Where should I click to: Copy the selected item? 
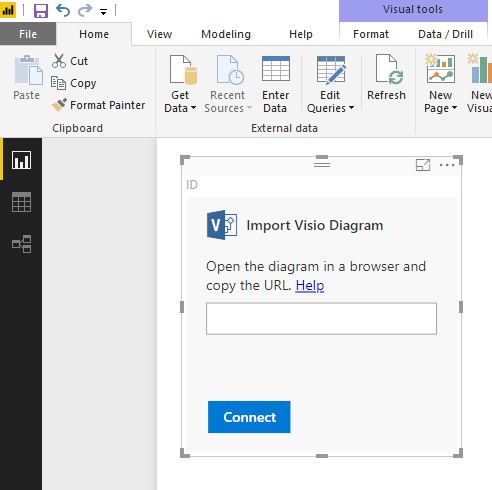74,83
